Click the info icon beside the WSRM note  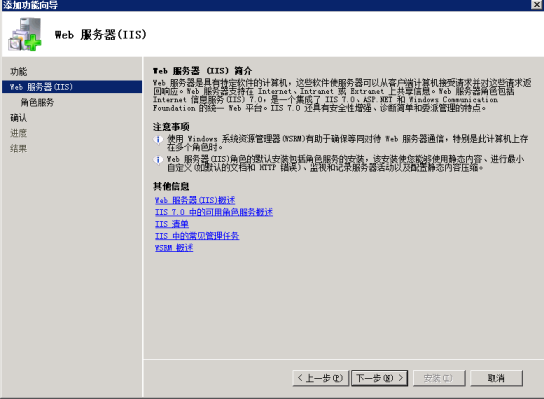158,139
